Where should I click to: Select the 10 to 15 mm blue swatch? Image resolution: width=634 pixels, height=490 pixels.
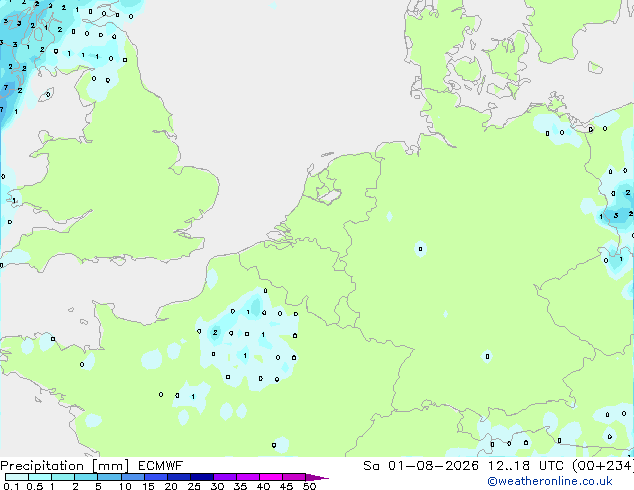[133, 477]
